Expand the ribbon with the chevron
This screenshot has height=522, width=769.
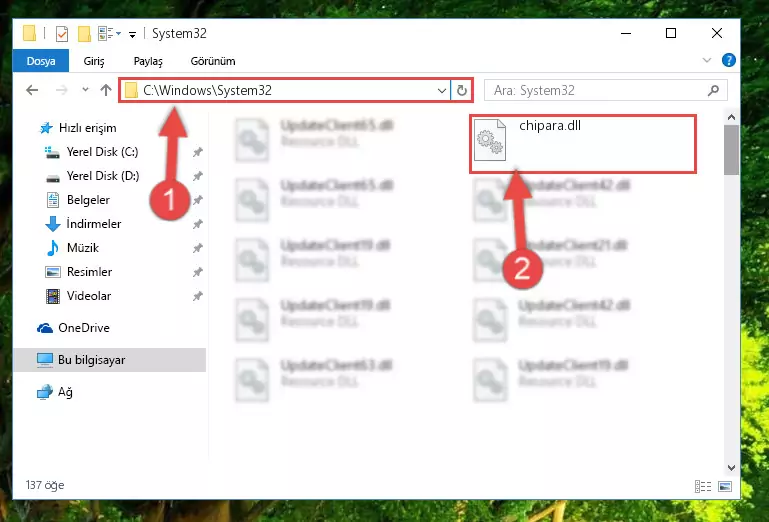707,60
